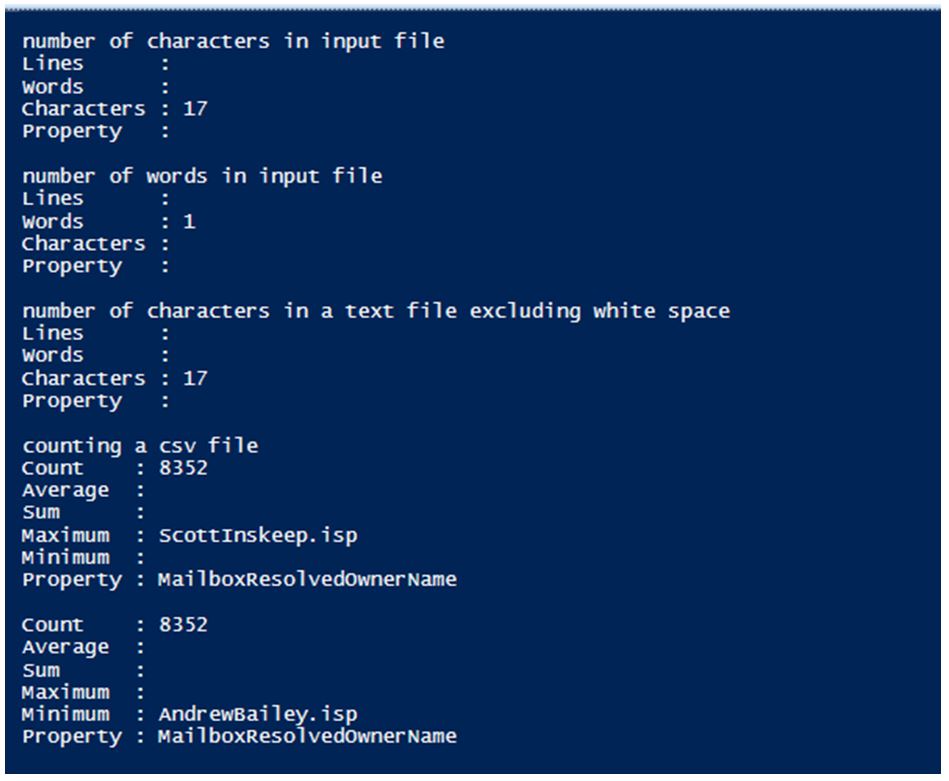
Task: Click the Words value of 1
Action: click(x=189, y=221)
